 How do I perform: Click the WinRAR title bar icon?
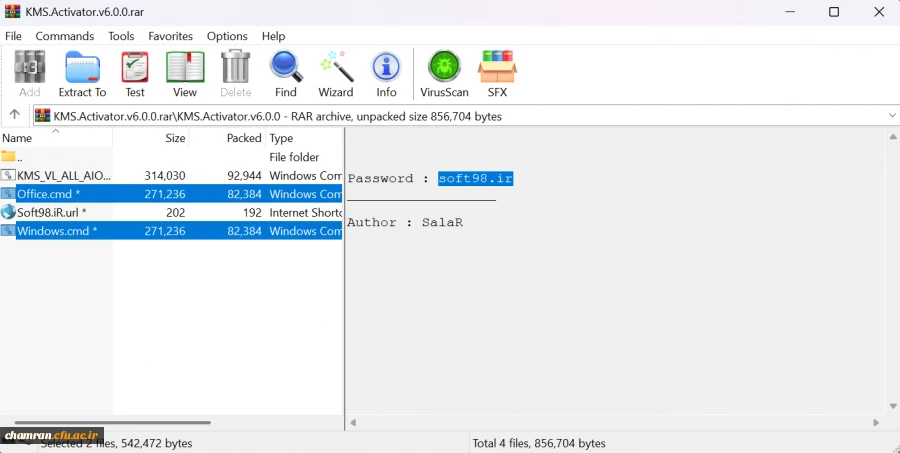click(13, 11)
